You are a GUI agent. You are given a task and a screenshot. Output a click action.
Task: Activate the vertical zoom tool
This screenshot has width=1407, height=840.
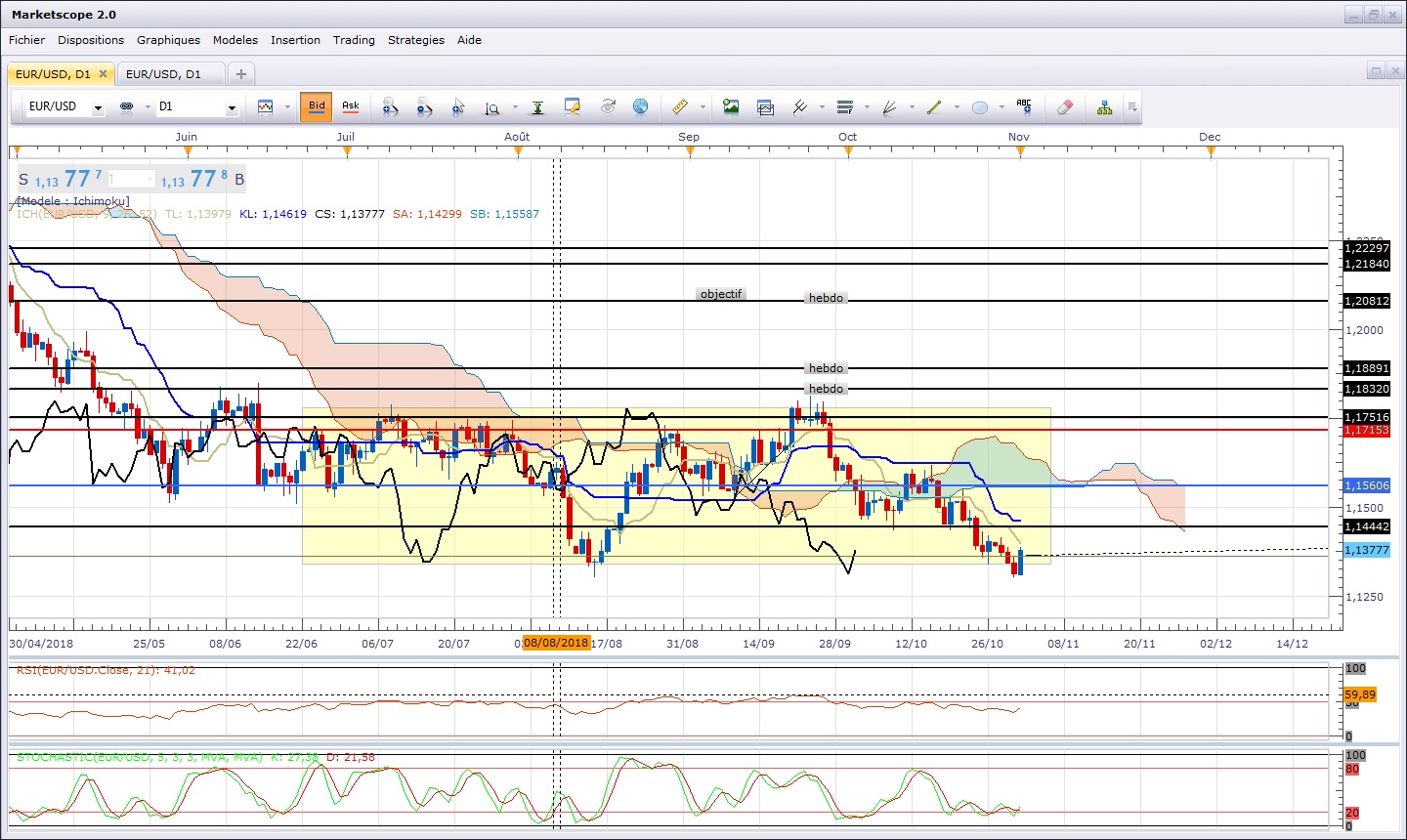pos(492,107)
